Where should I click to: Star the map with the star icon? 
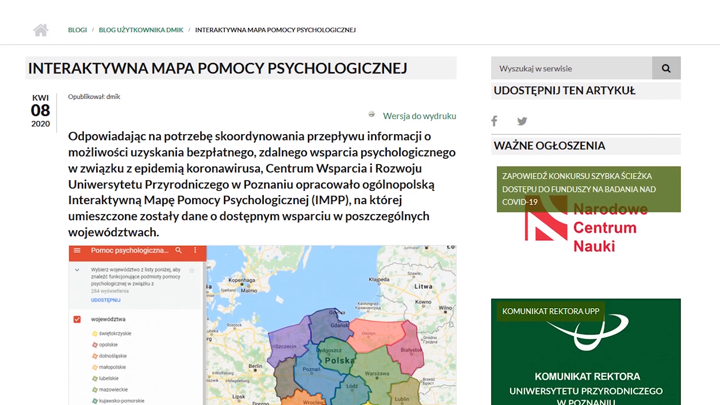point(191,270)
